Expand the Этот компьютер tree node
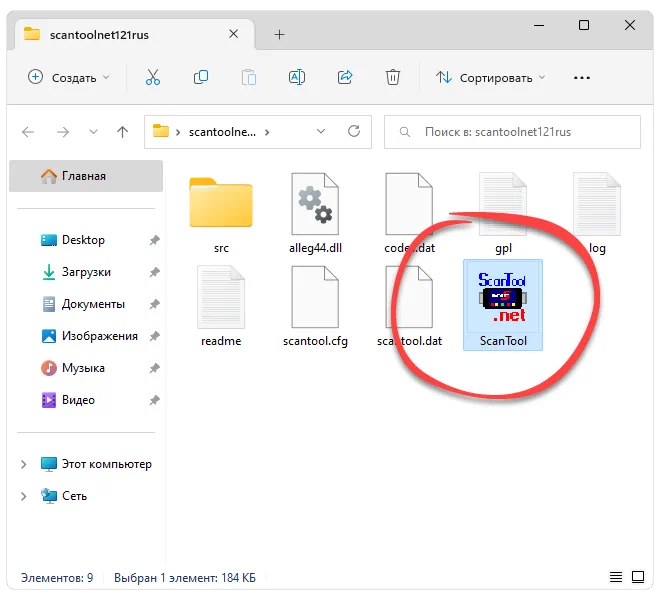This screenshot has width=660, height=598. [x=24, y=464]
